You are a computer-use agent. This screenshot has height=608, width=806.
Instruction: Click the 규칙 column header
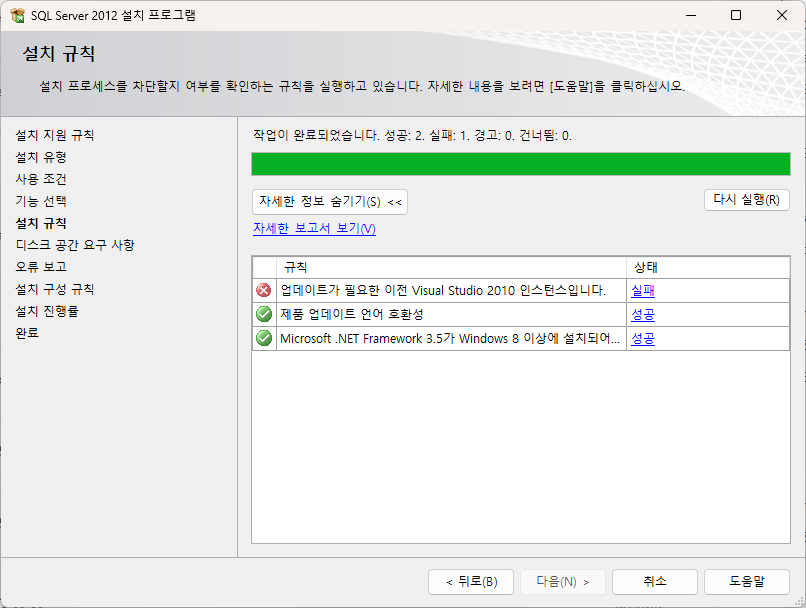tap(451, 267)
